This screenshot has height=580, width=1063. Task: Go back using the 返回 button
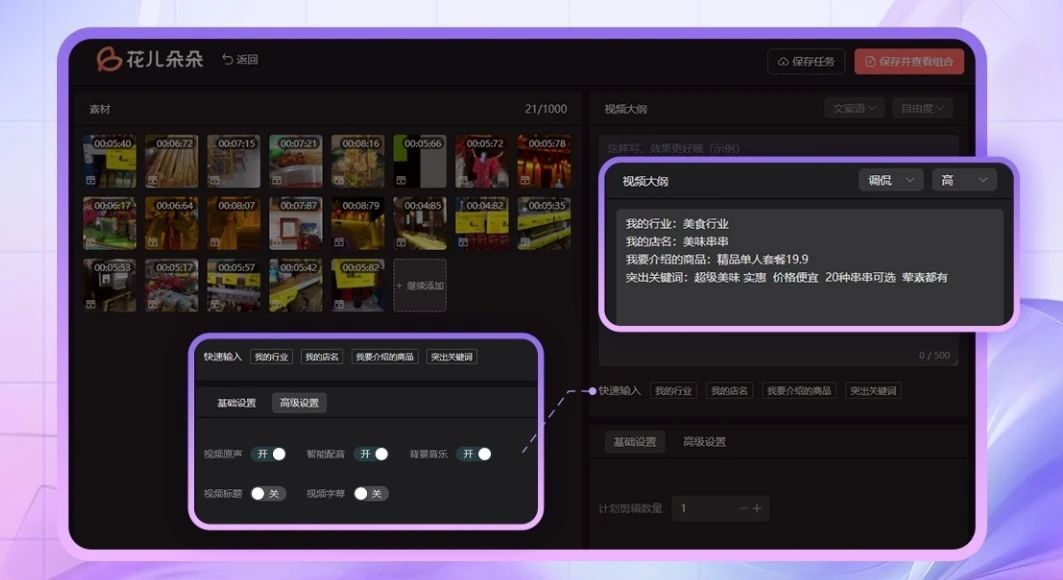point(240,60)
